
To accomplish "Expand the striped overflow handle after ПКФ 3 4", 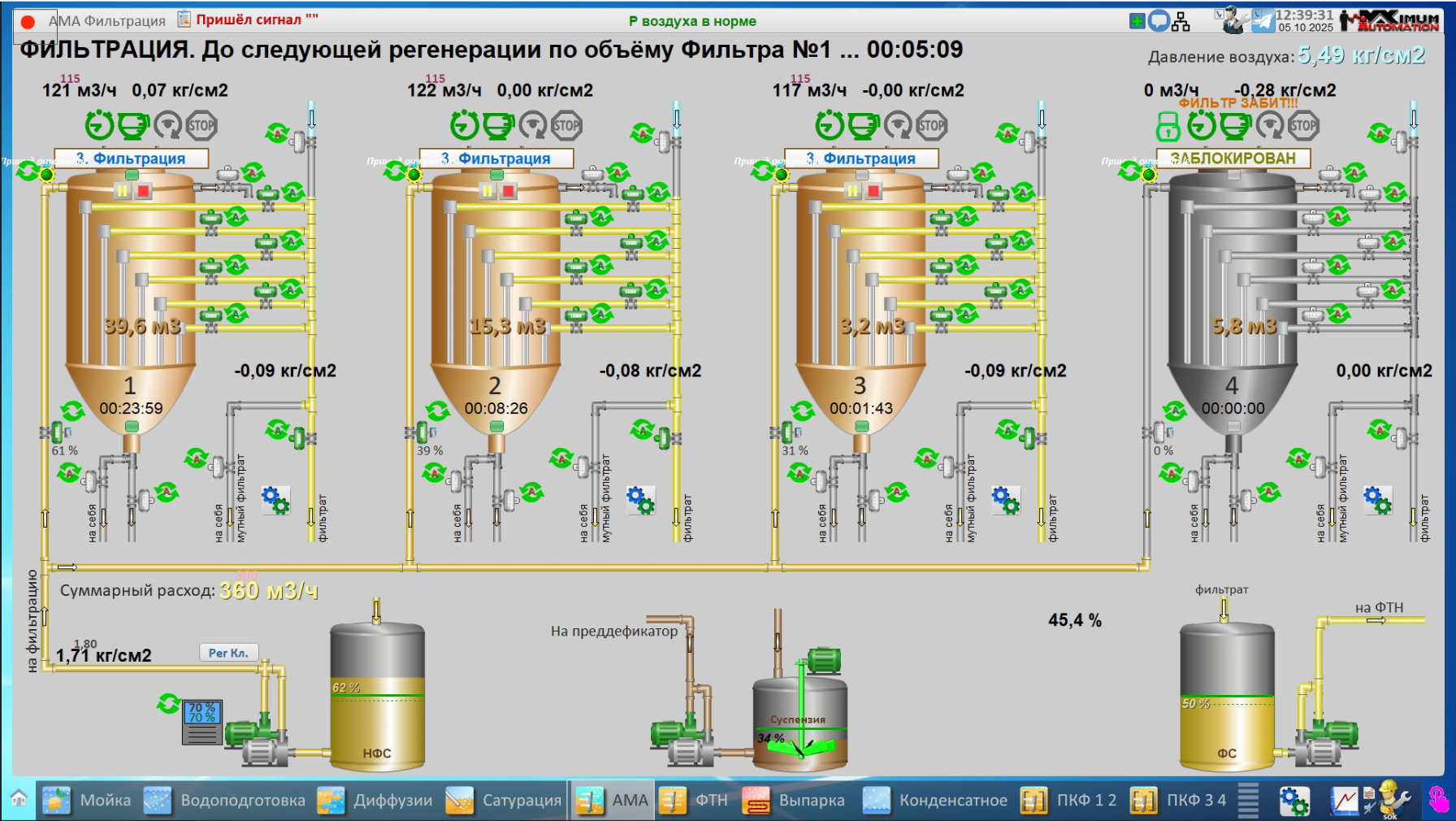I will [x=1248, y=801].
